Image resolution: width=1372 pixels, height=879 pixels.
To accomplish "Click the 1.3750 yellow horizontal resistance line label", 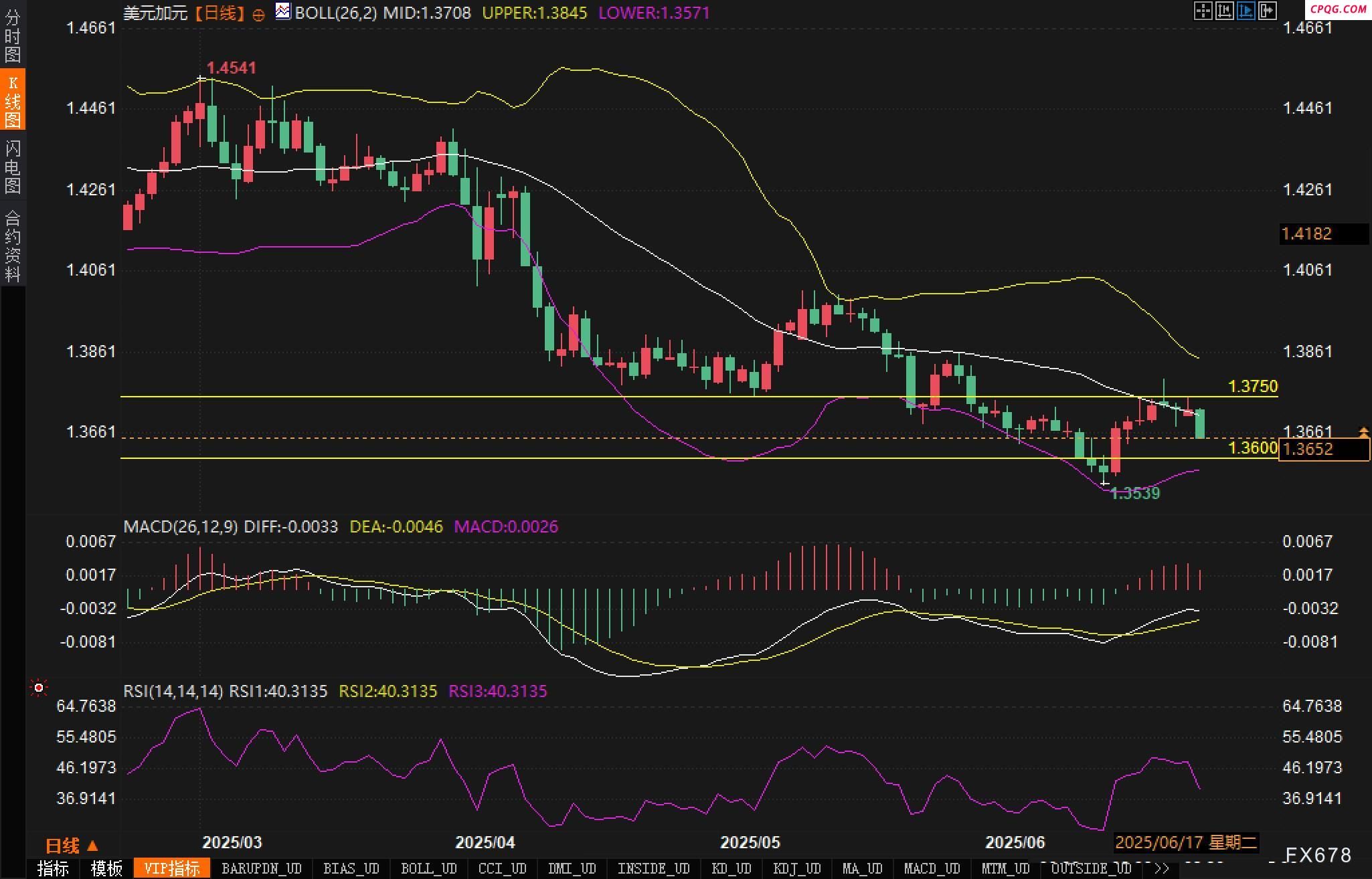I will click(1252, 386).
